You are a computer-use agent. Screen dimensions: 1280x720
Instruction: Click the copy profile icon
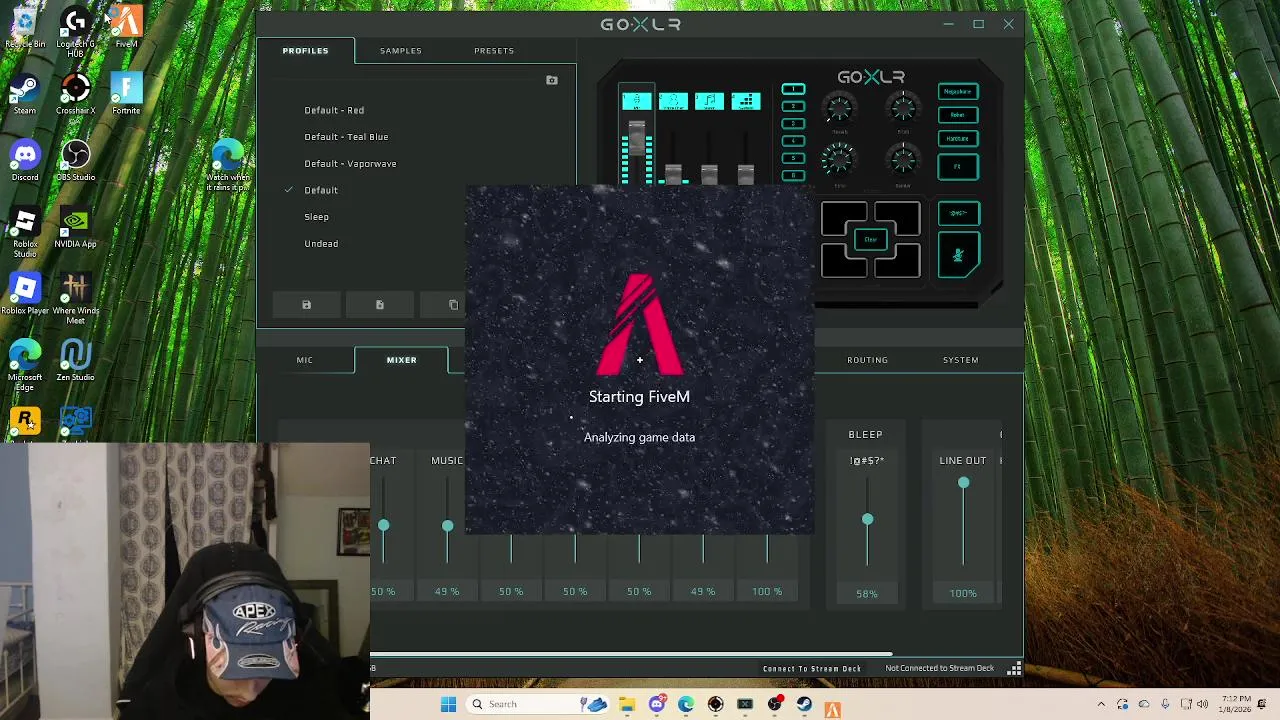[x=453, y=305]
